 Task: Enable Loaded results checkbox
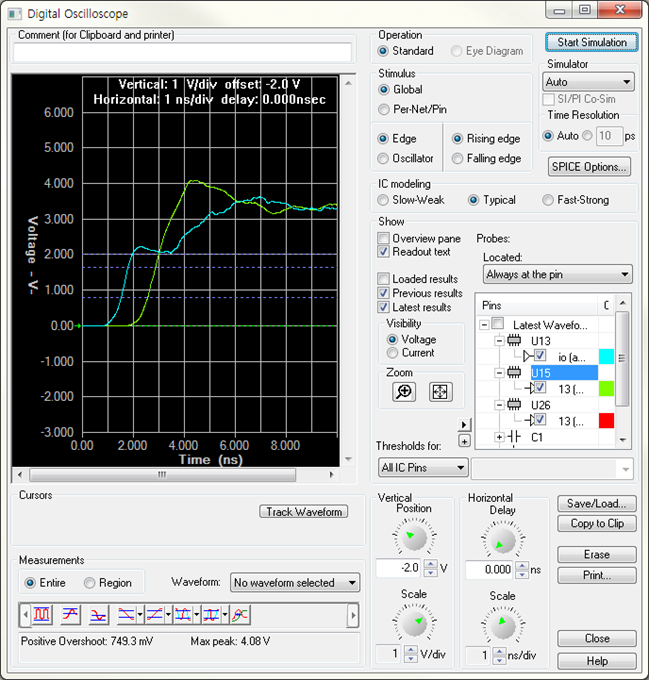383,278
